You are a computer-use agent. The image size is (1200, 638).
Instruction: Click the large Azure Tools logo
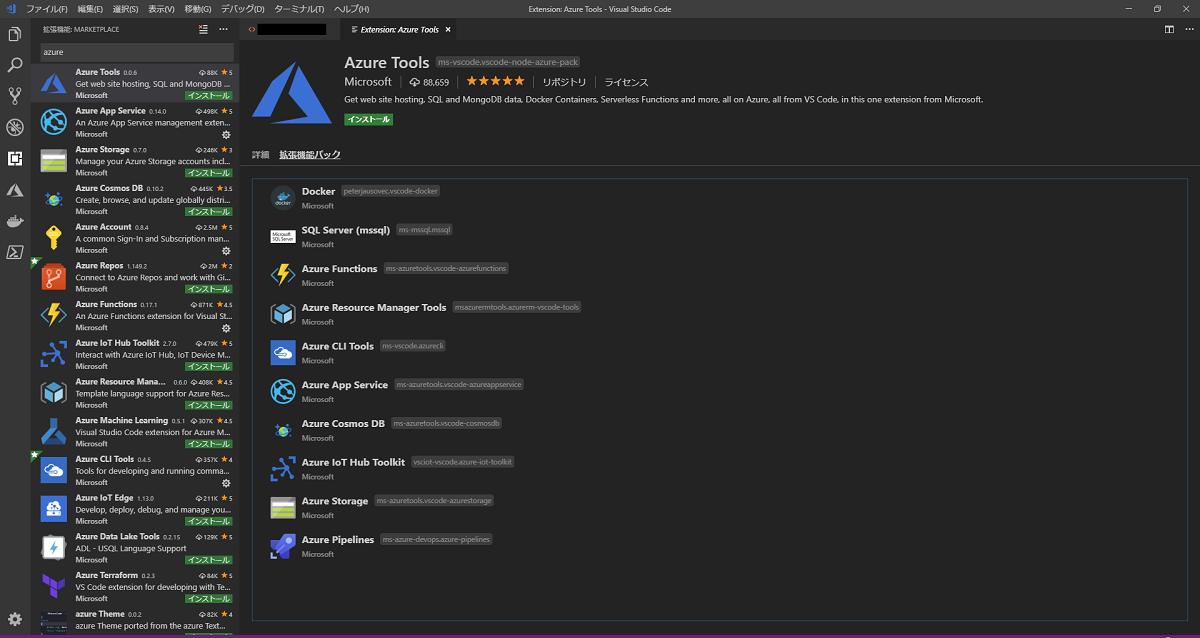[292, 92]
